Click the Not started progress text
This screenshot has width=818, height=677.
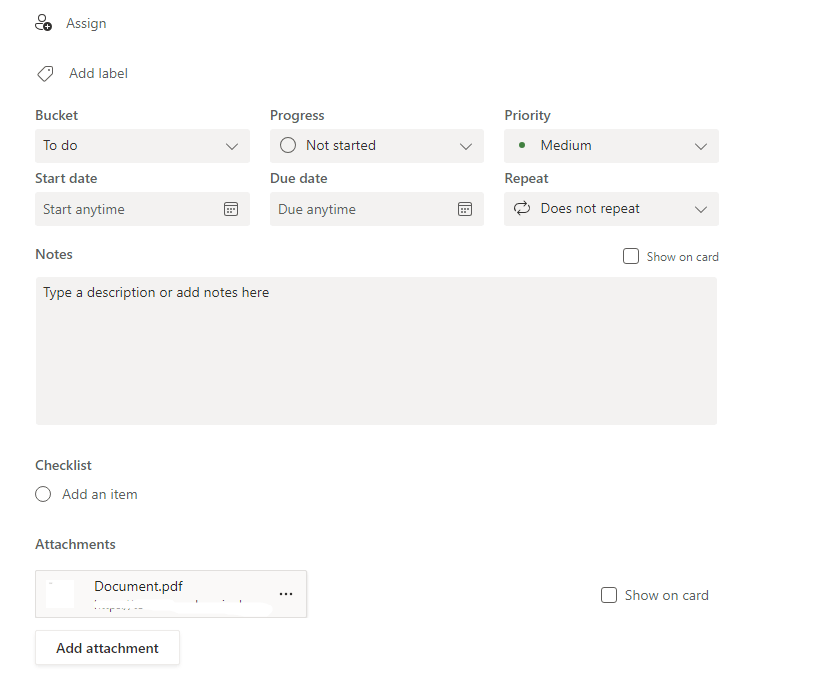click(x=341, y=146)
